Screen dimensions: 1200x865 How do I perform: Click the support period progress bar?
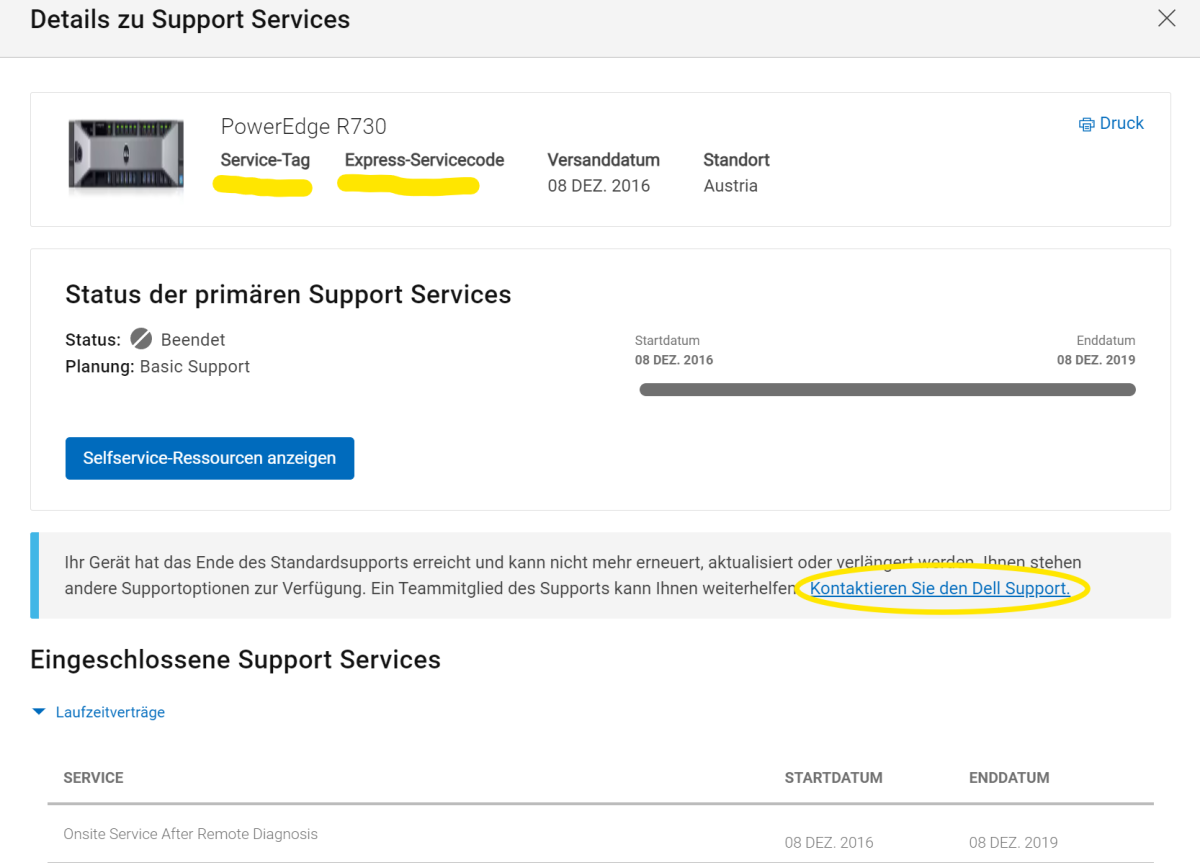[887, 390]
